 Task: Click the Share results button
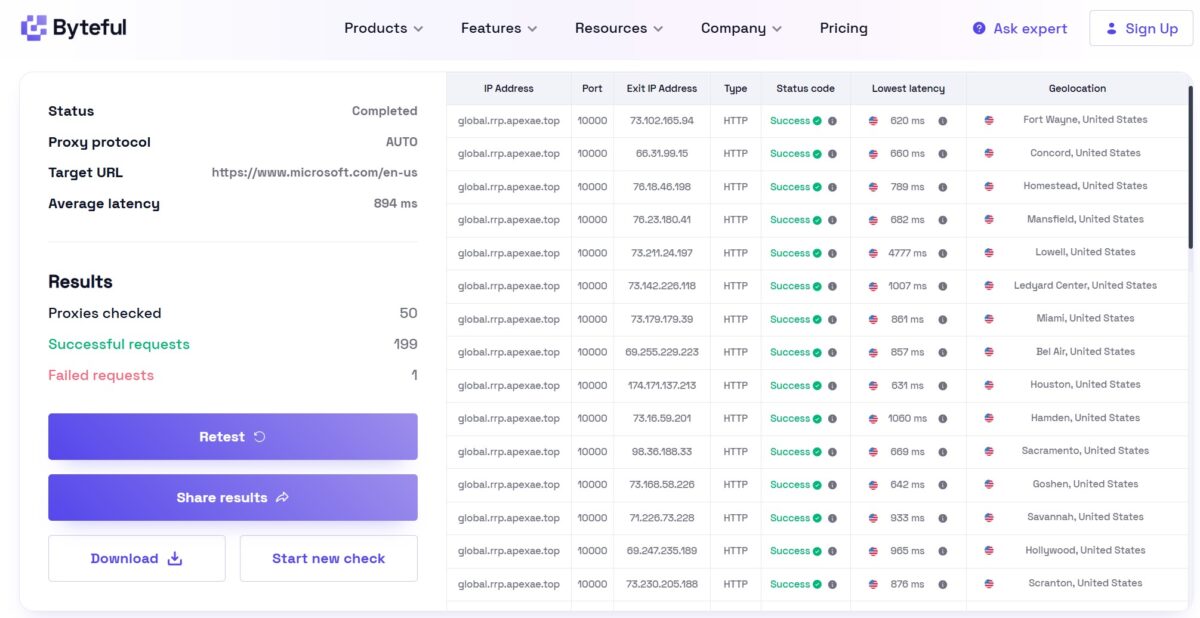coord(233,497)
